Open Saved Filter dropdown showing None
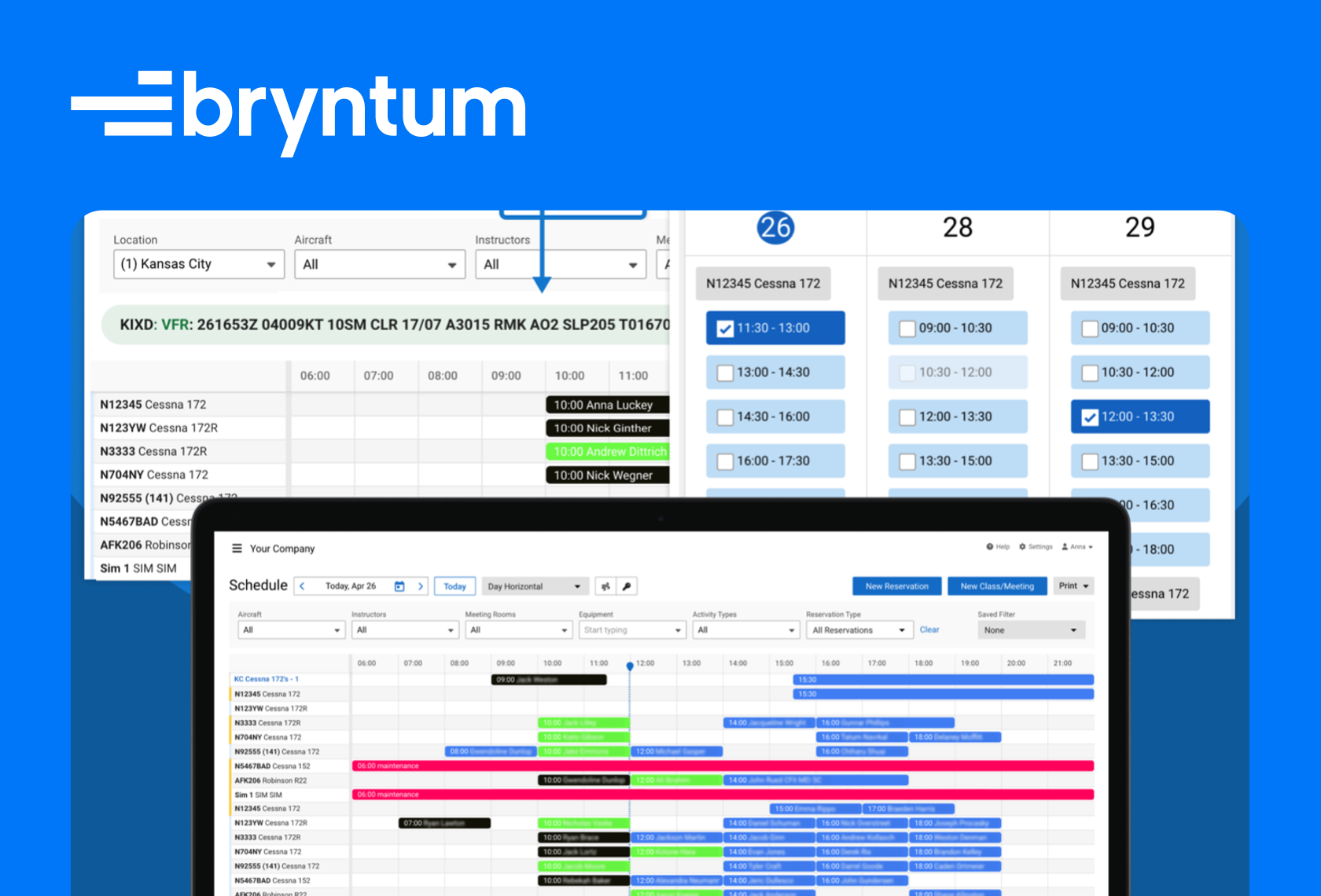Viewport: 1321px width, 896px height. 1032,630
